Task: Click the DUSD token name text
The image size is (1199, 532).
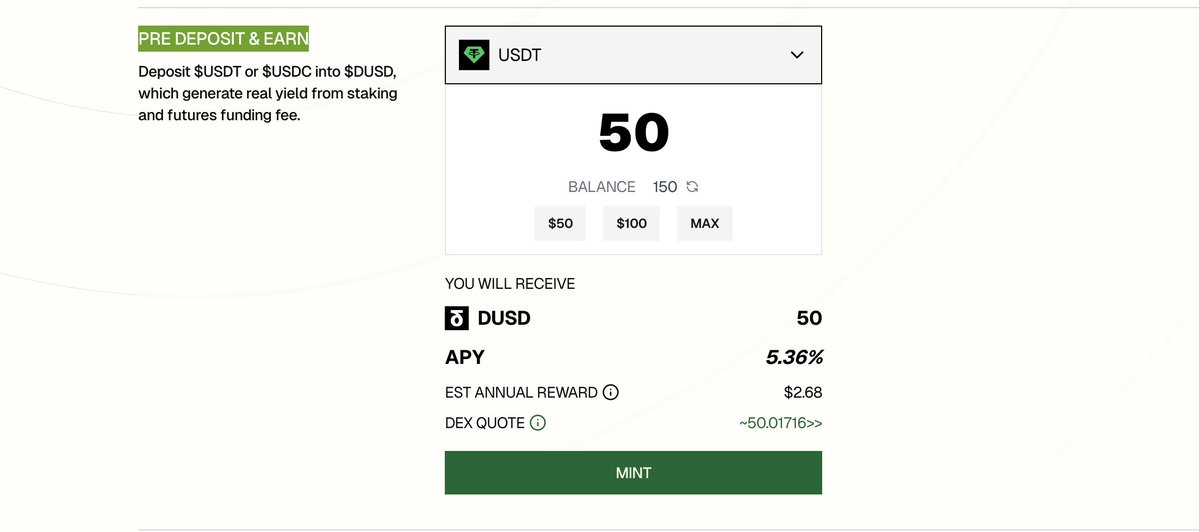Action: click(504, 318)
